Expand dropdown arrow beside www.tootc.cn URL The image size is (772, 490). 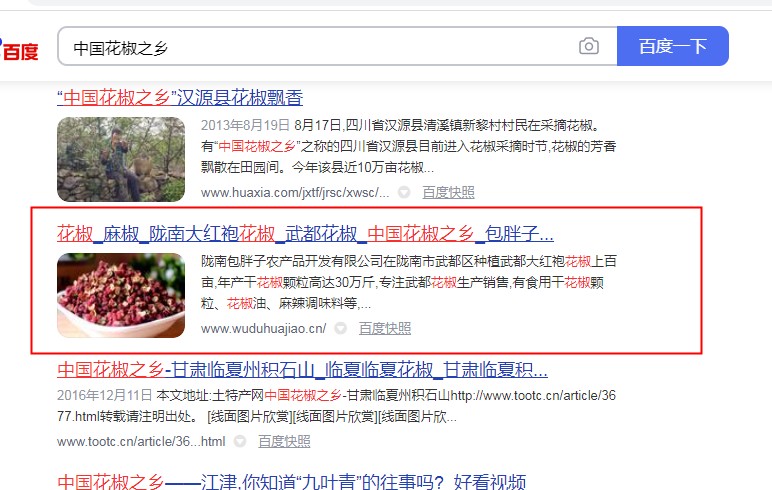[x=239, y=441]
